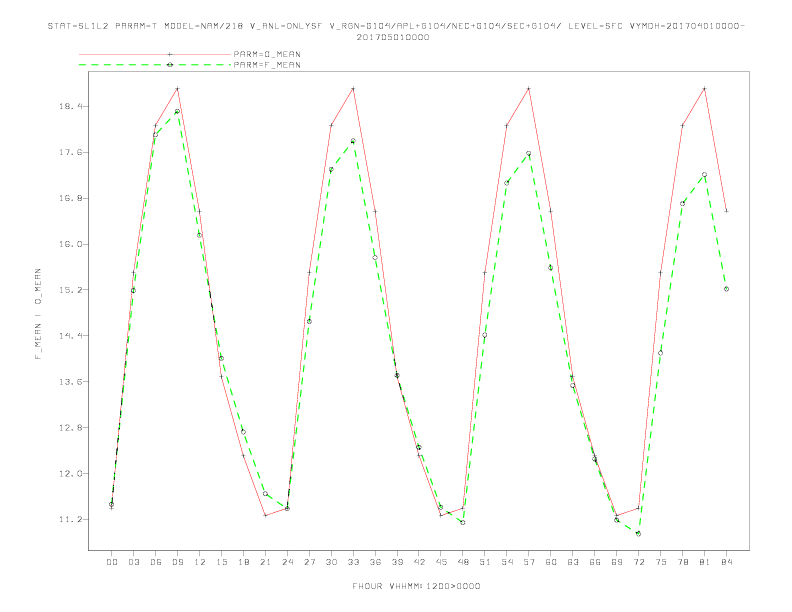Click the 17.6 y-axis tick label
792x612 pixels.
coord(69,152)
